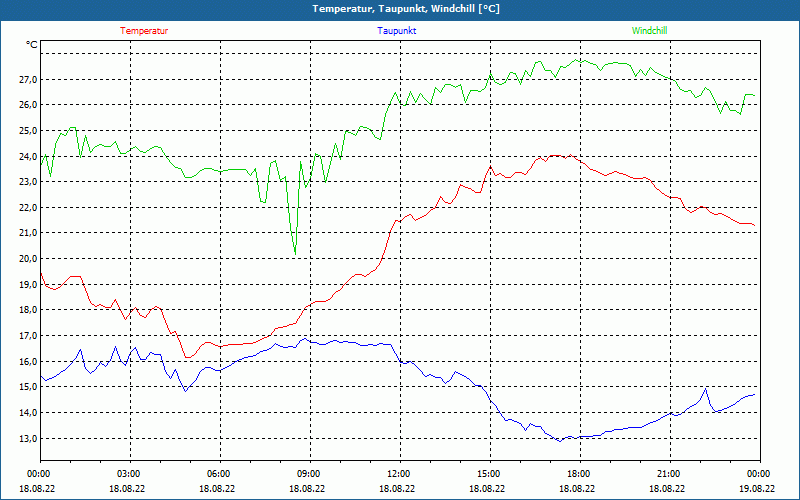The width and height of the screenshot is (800, 500).
Task: Click the green windchill dip near 08:30
Action: click(x=295, y=253)
